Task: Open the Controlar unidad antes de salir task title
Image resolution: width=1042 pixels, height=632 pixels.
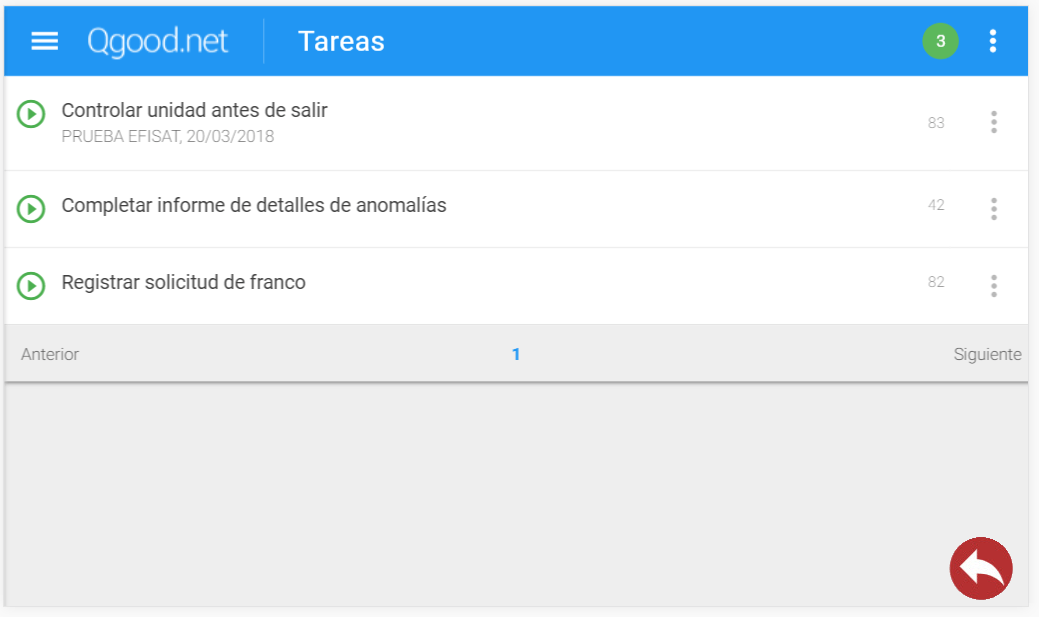Action: 194,110
